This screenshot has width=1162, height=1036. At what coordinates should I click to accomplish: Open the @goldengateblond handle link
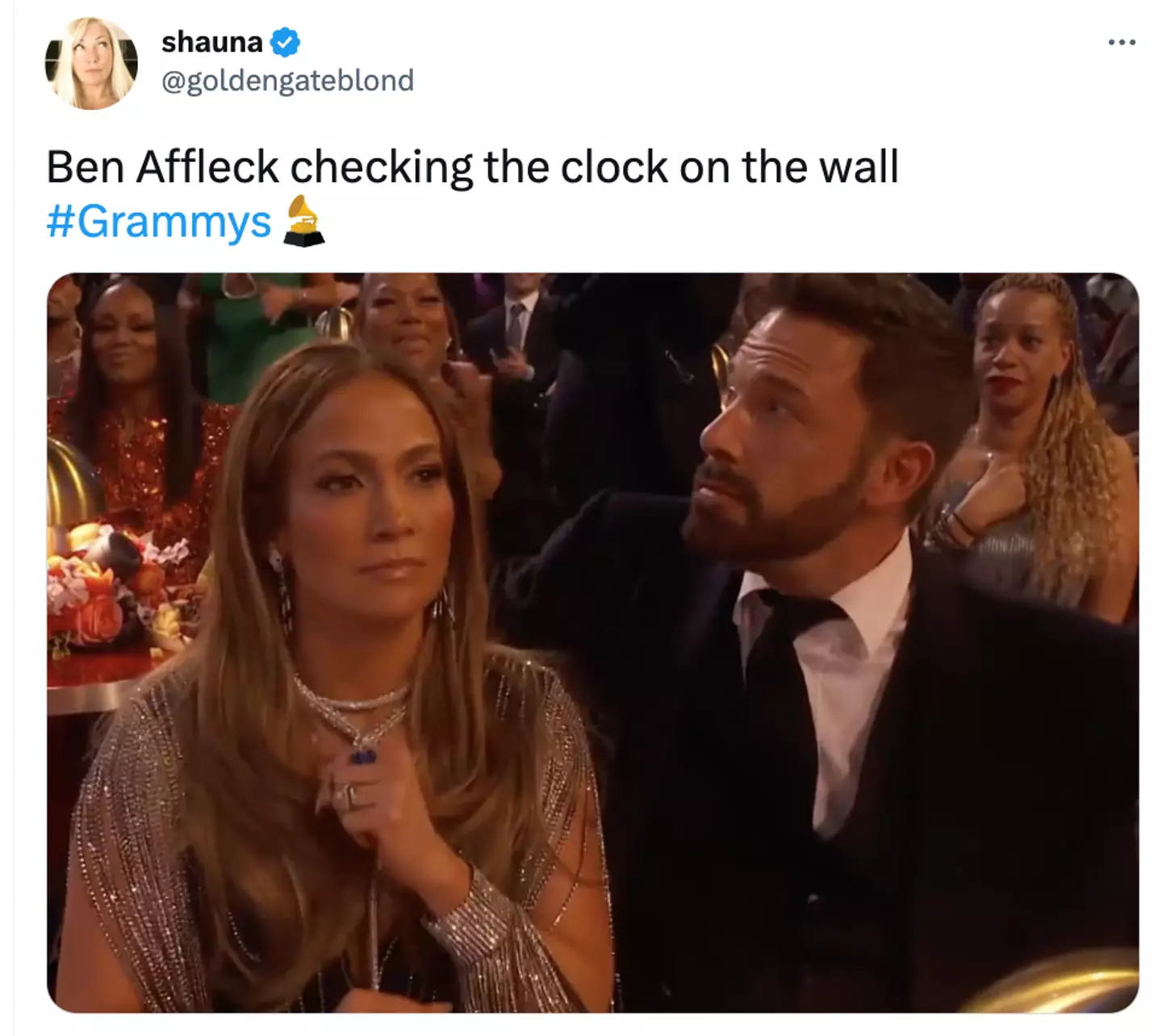pos(288,81)
